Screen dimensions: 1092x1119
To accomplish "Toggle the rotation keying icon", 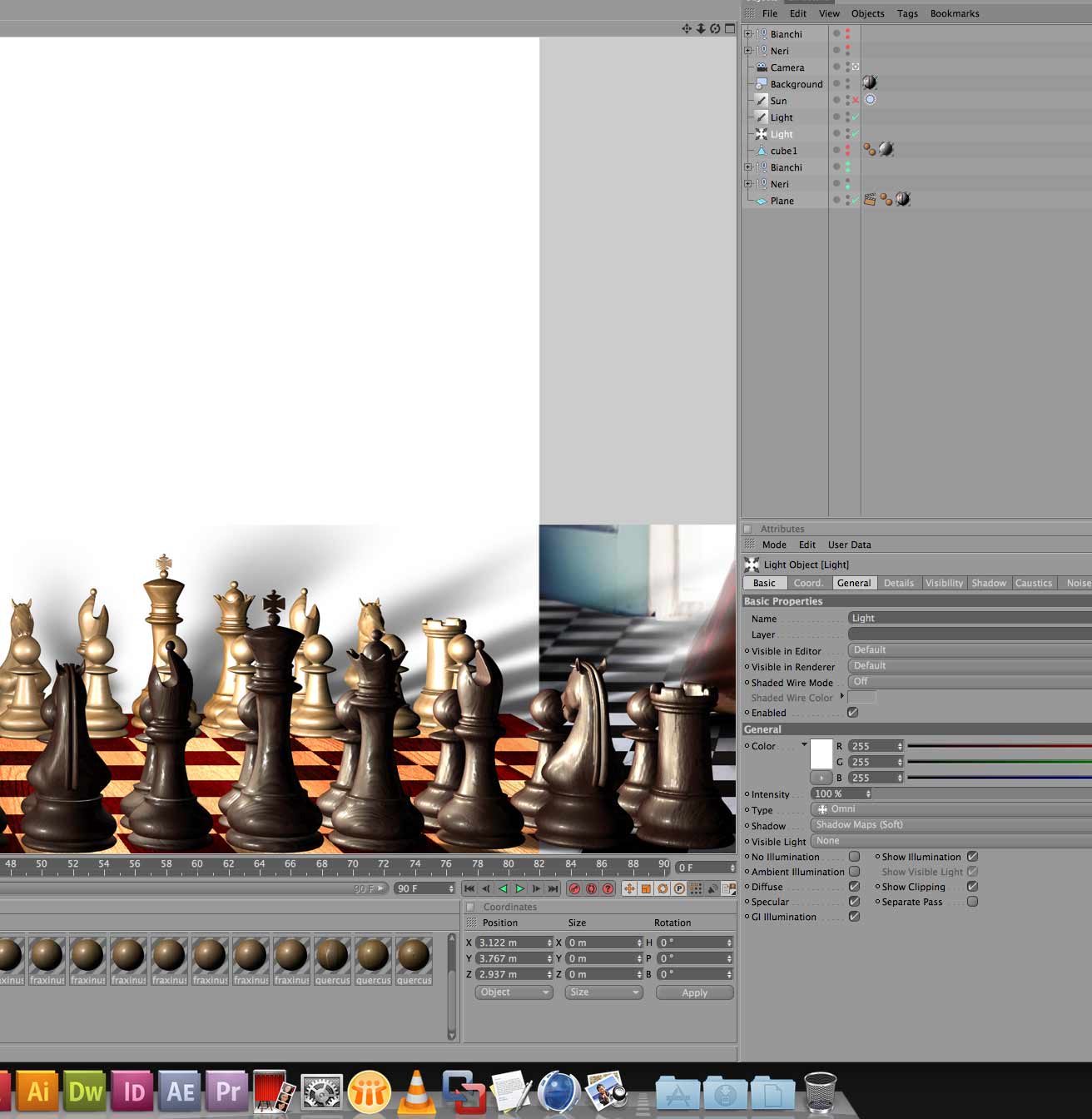I will point(663,889).
